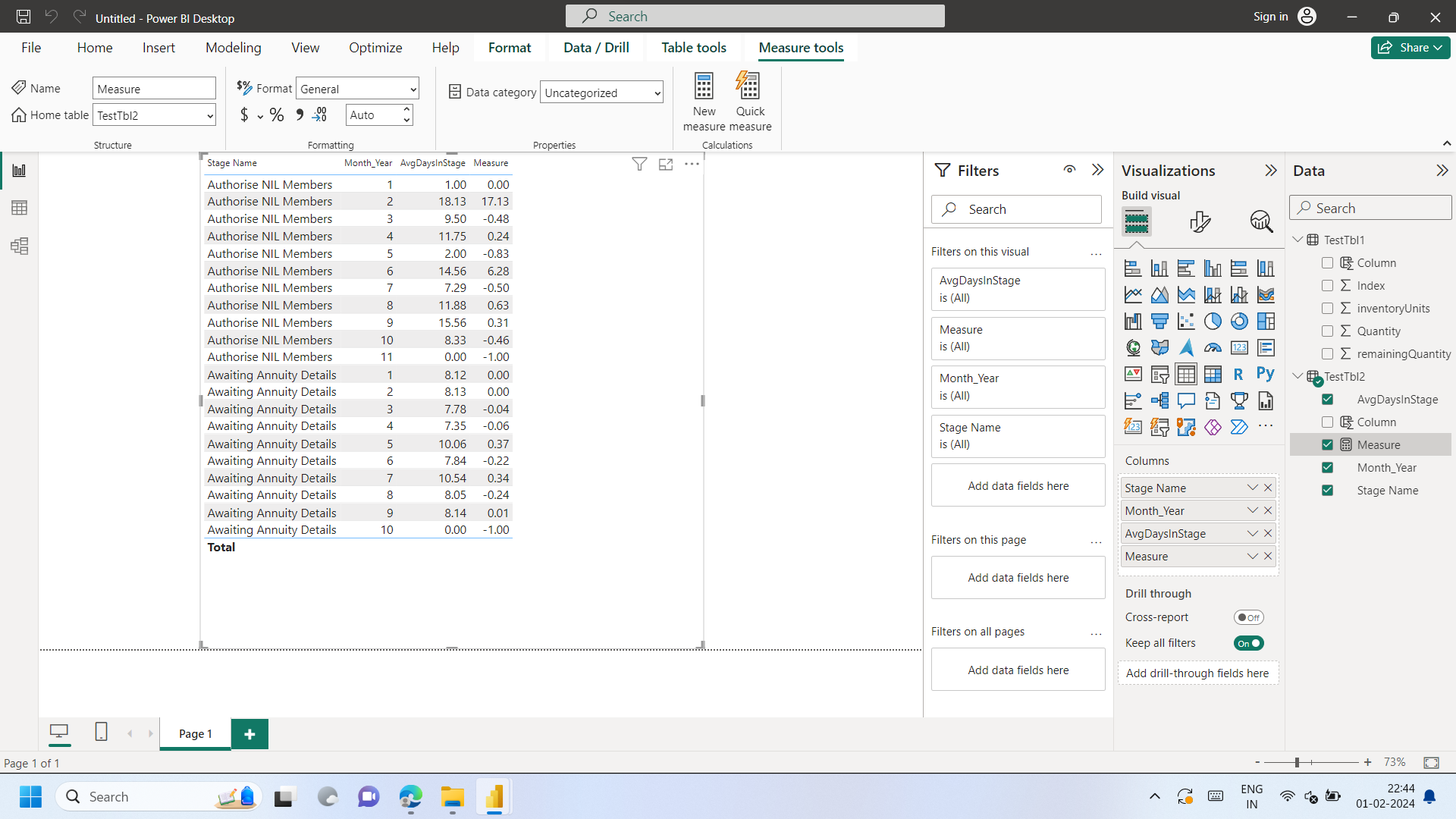Click the Quick measure icon
The image size is (1456, 819).
(x=748, y=86)
